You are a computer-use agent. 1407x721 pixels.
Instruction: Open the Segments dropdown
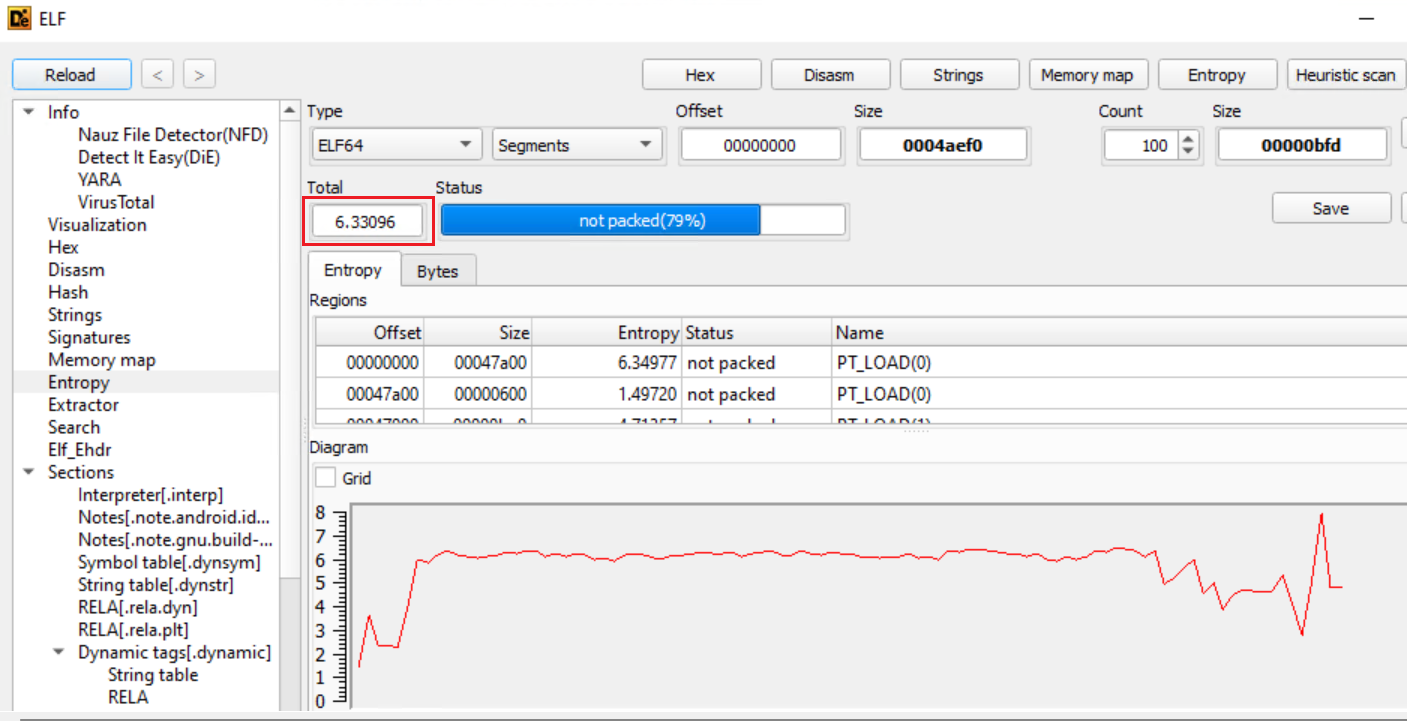[x=577, y=145]
